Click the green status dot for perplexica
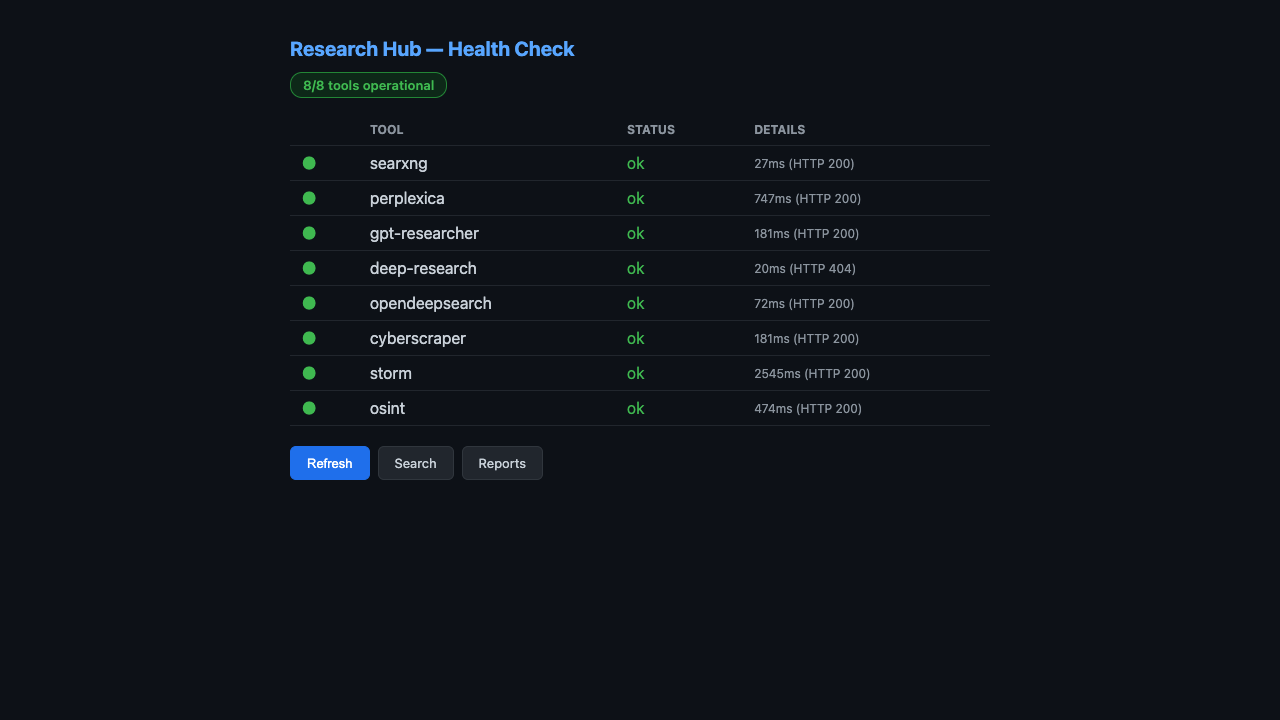 point(309,198)
